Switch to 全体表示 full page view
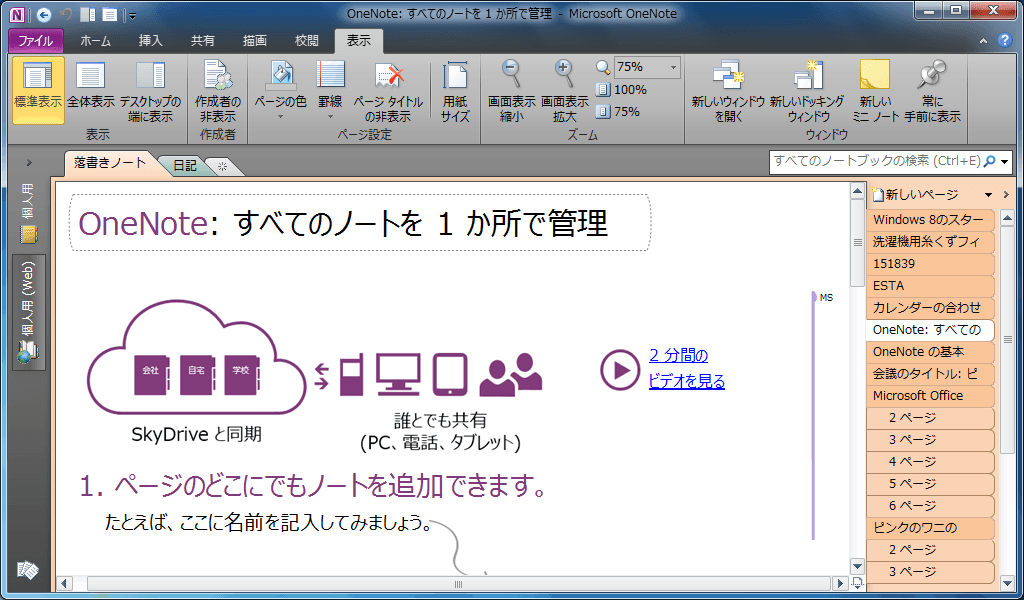The height and width of the screenshot is (600, 1024). tap(91, 90)
